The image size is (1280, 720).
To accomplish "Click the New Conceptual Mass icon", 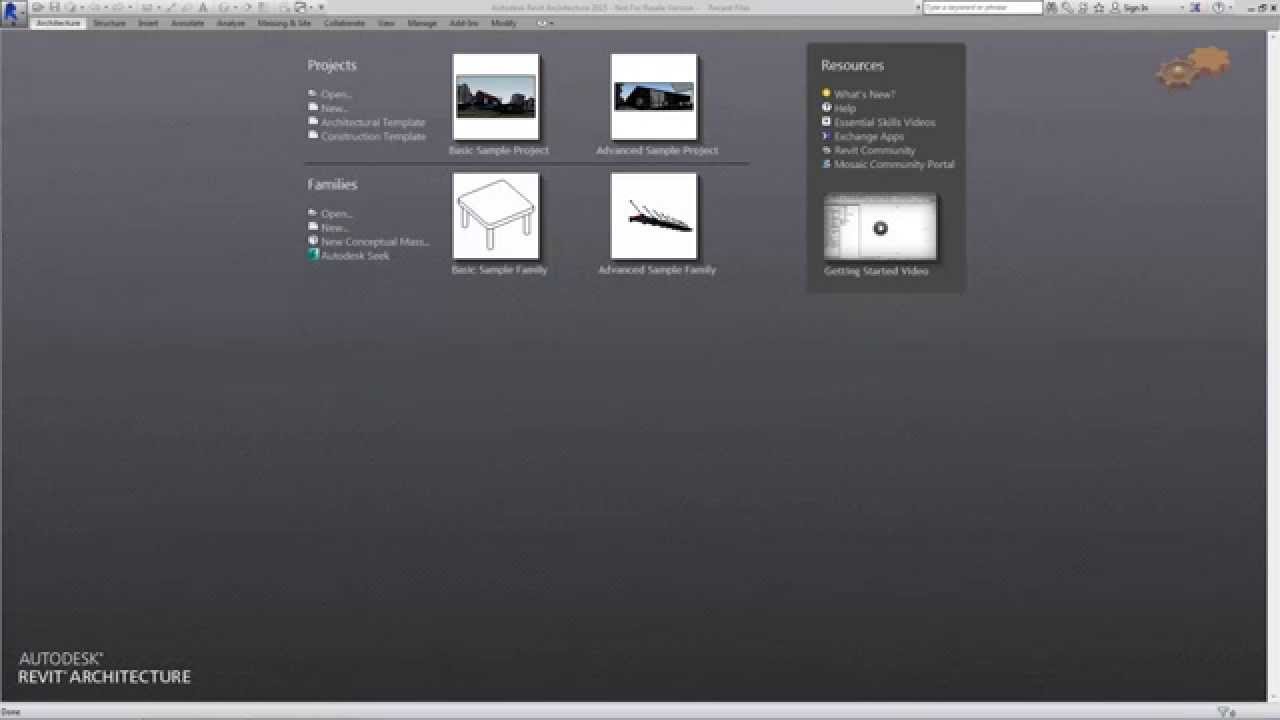I will (313, 241).
